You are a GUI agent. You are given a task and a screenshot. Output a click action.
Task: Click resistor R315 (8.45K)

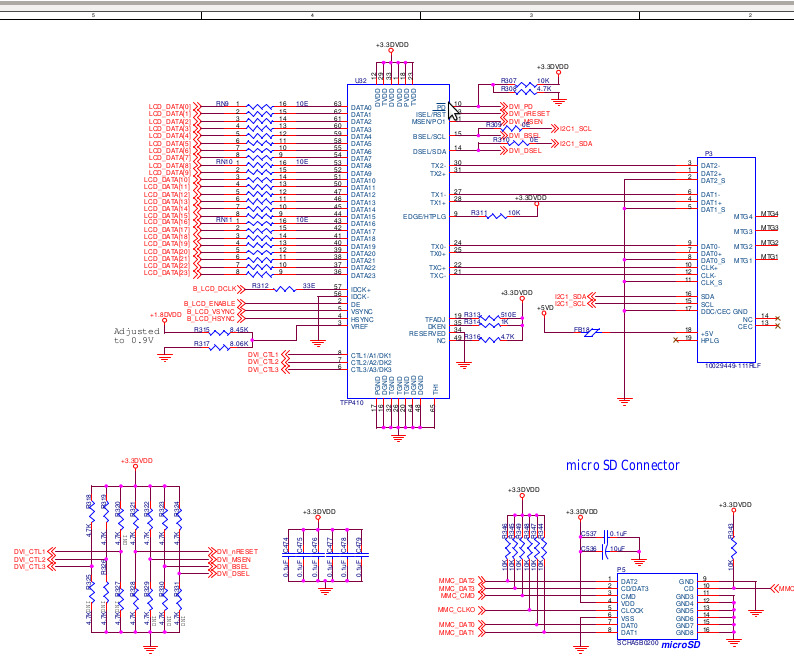point(219,332)
